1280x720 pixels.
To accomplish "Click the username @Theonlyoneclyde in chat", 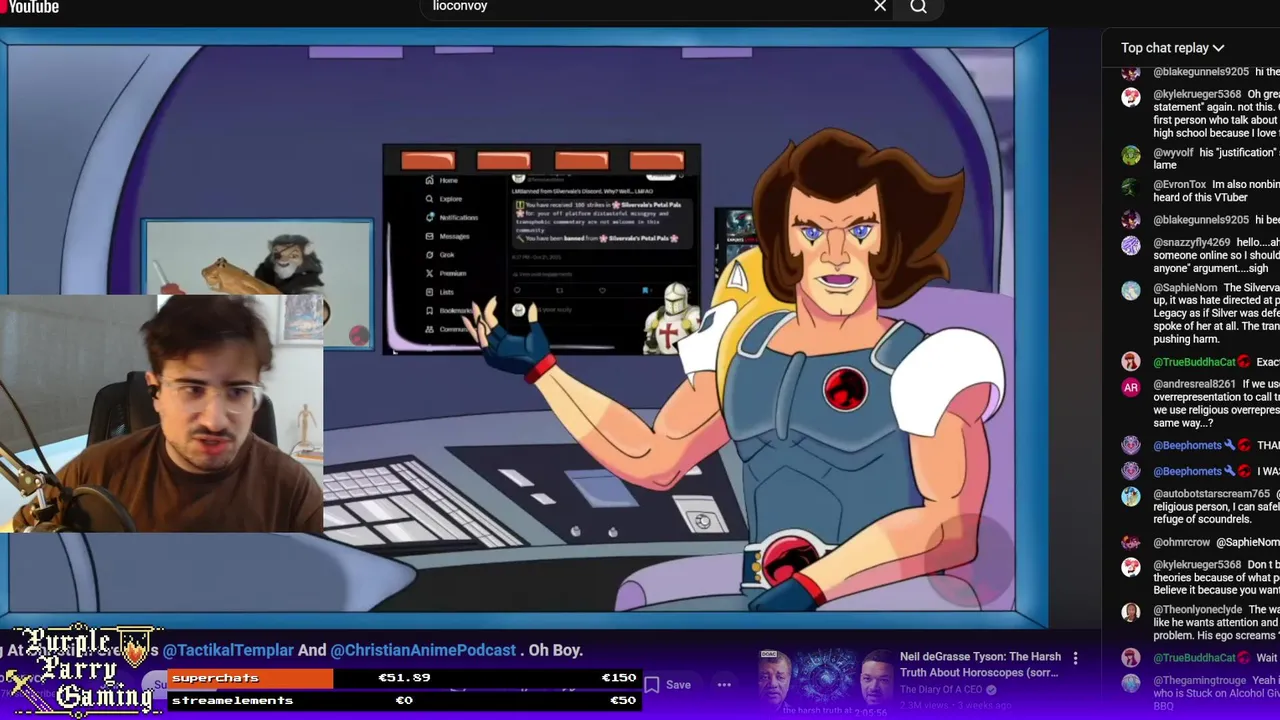I will pyautogui.click(x=1198, y=610).
